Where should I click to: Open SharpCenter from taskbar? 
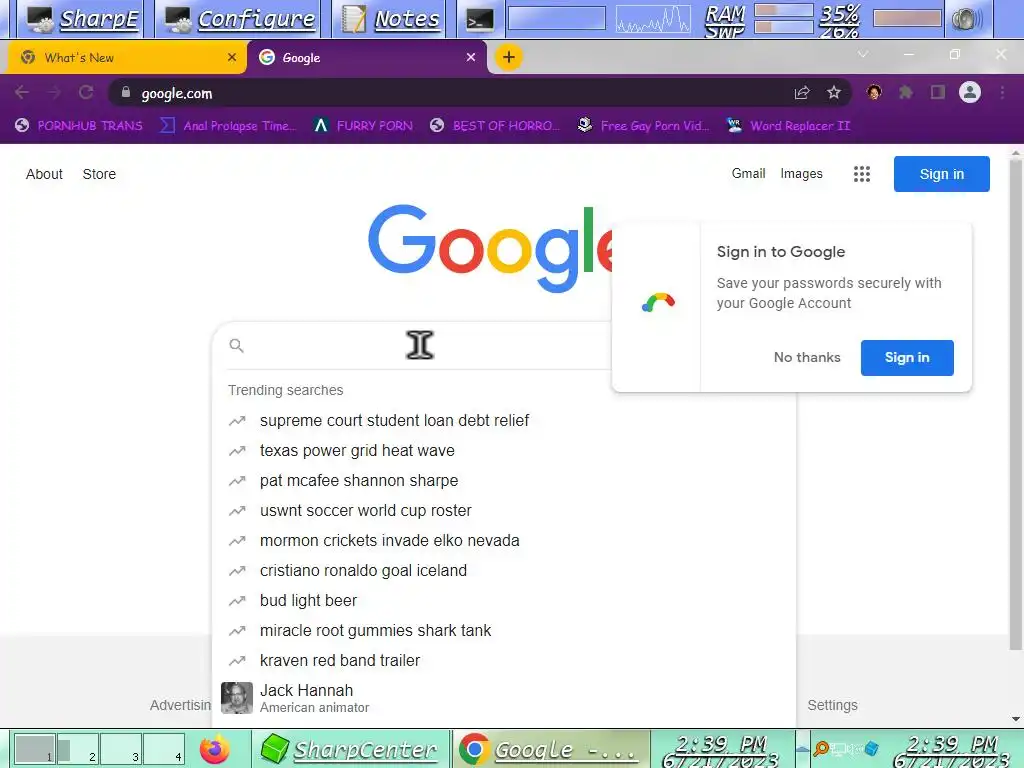pyautogui.click(x=349, y=749)
